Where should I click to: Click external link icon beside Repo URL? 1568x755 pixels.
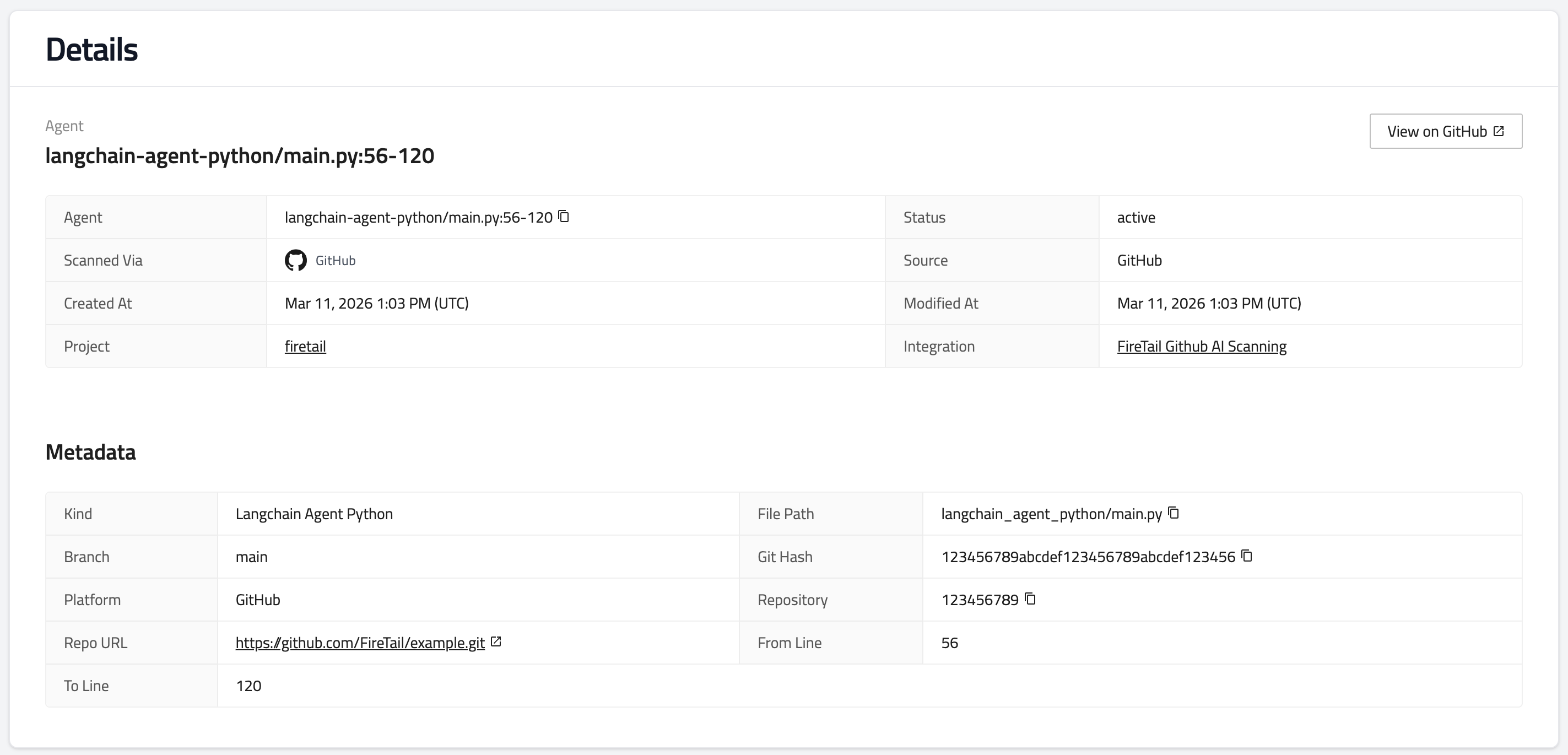coord(496,641)
